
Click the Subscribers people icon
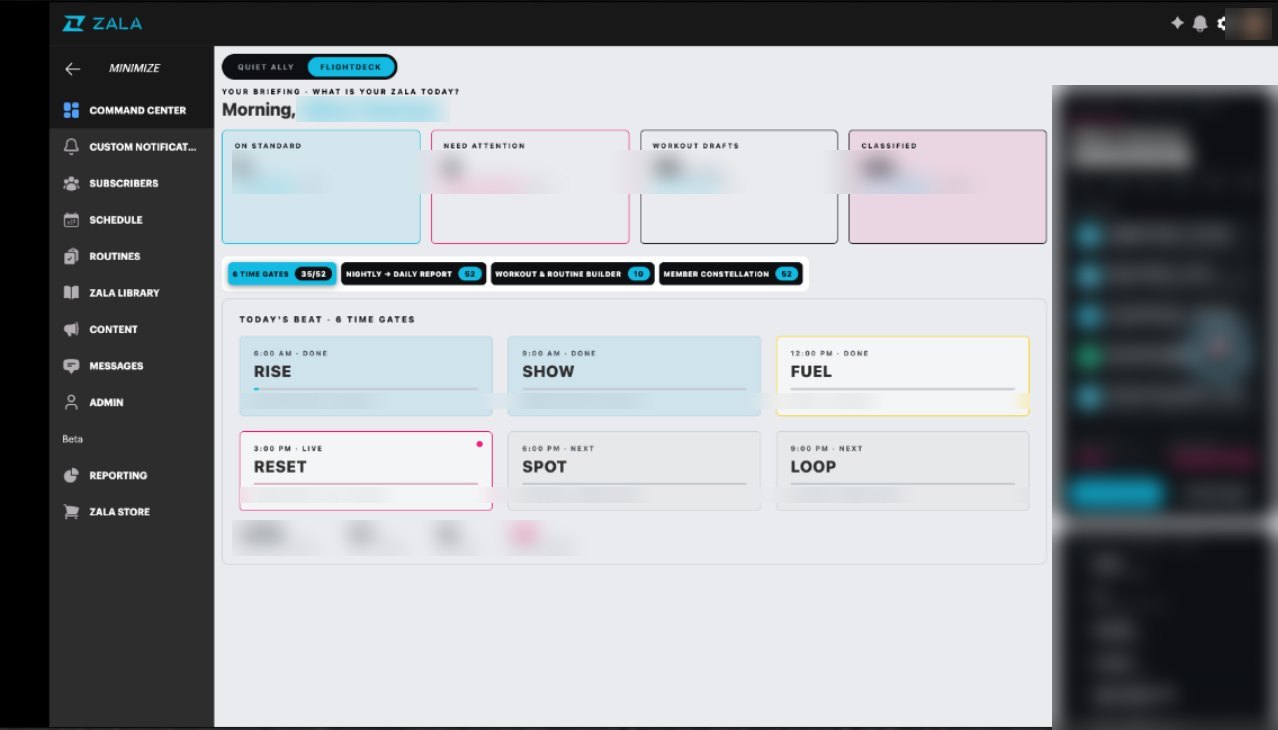click(71, 183)
